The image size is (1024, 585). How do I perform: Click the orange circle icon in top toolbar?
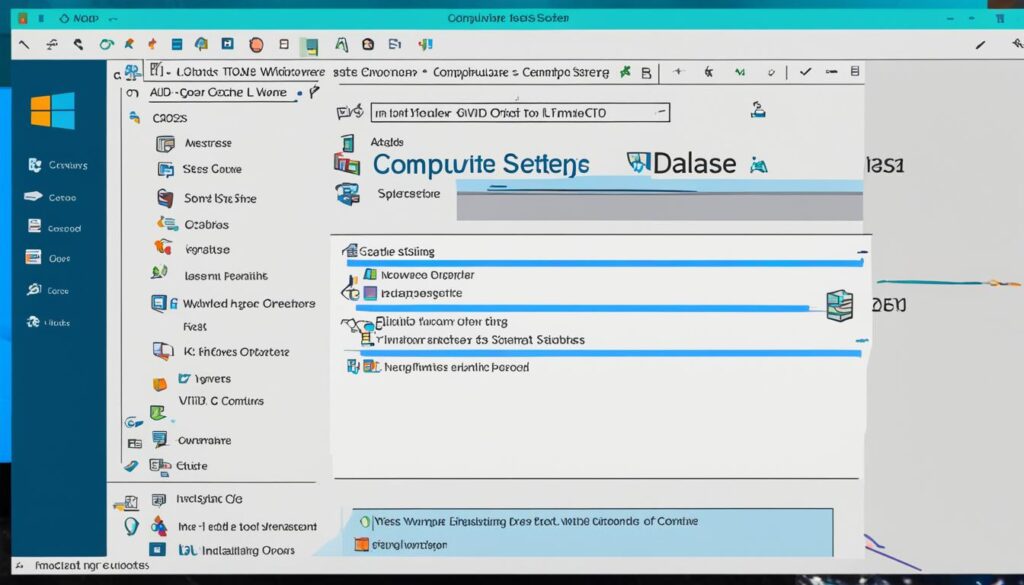pos(256,44)
